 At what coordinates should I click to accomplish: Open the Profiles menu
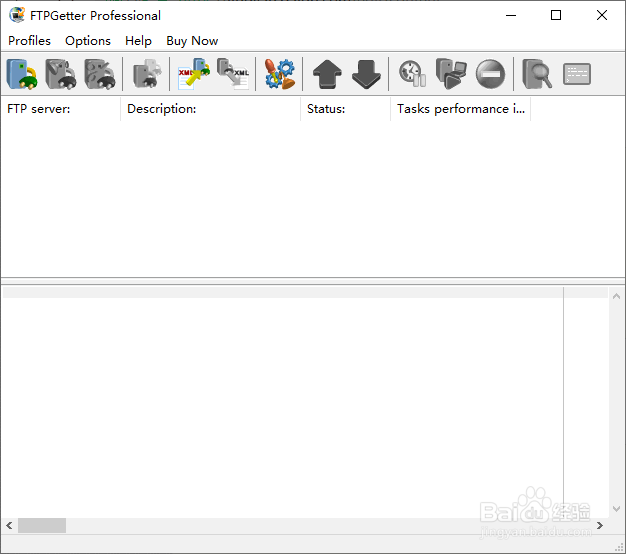(x=30, y=41)
